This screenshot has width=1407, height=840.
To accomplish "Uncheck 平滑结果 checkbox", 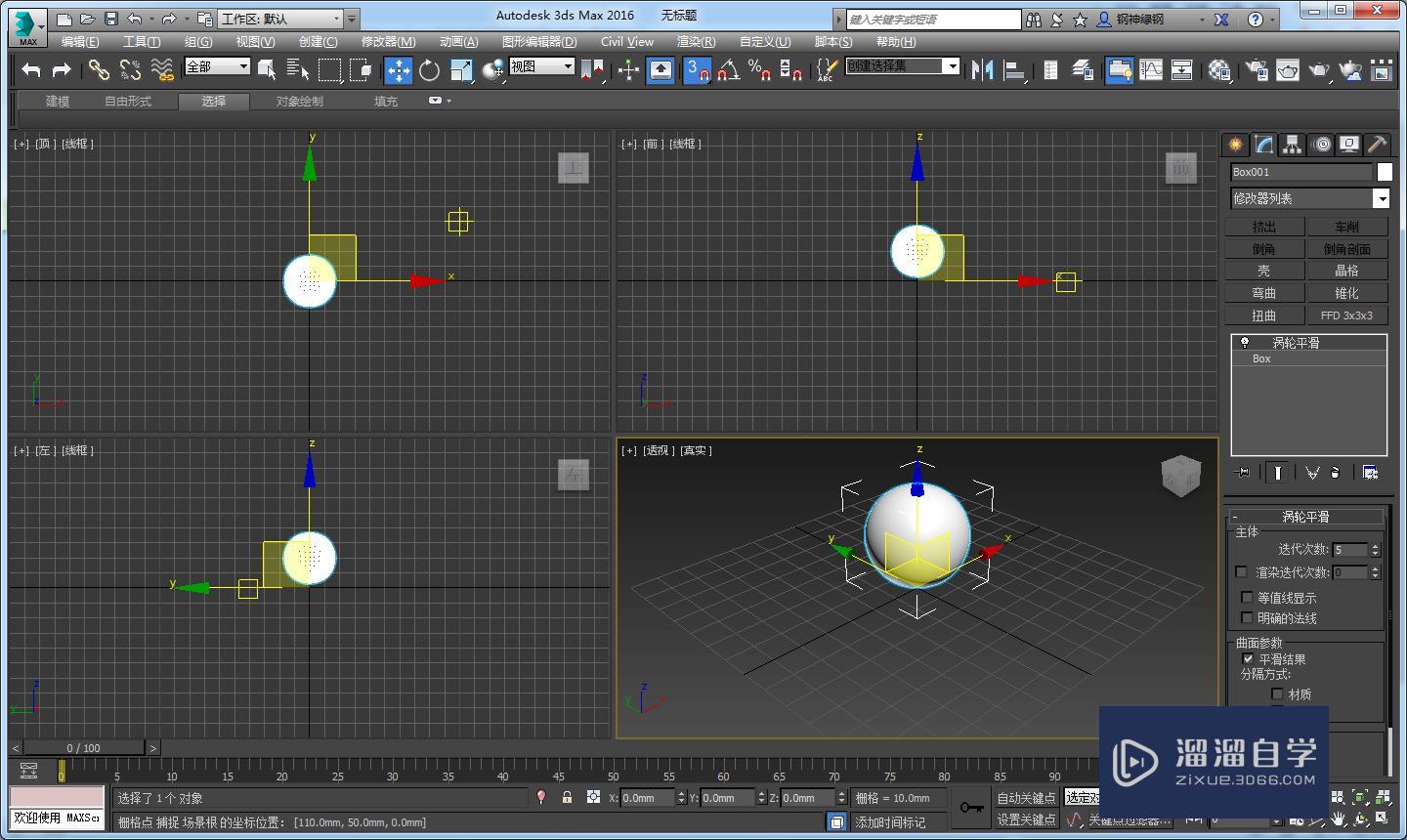I will point(1248,658).
